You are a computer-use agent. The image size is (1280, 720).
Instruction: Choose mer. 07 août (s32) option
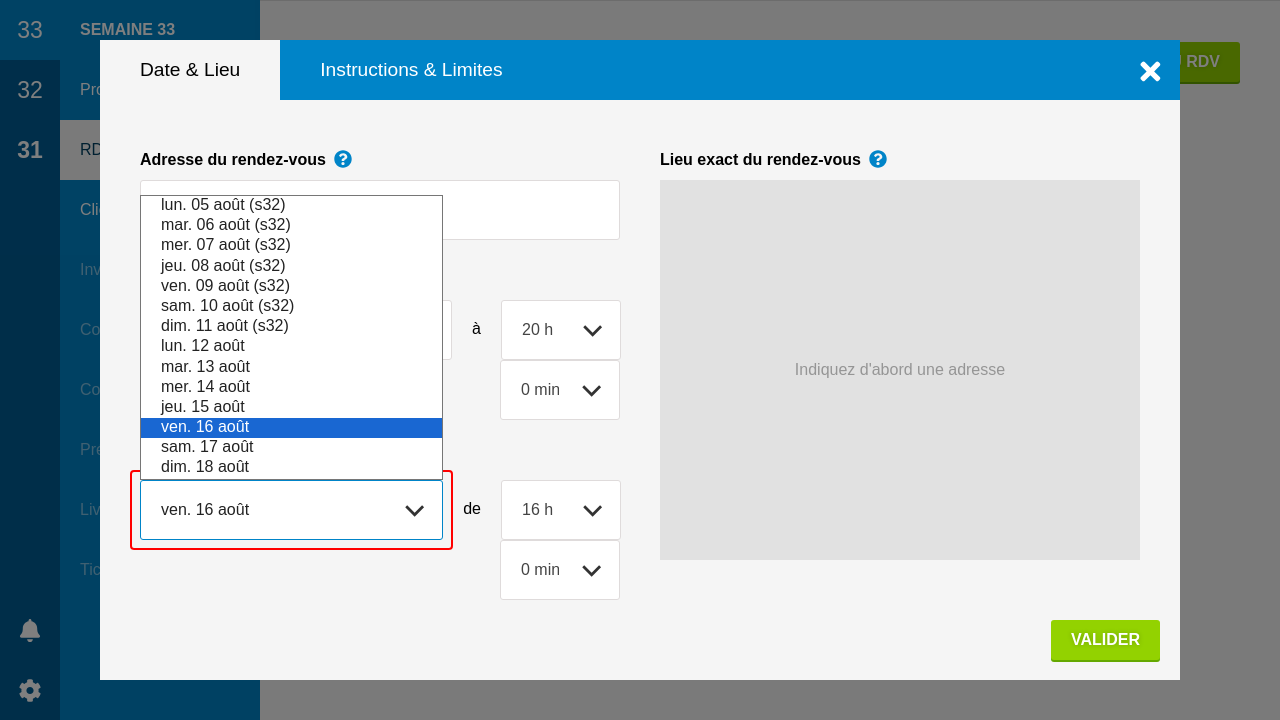point(226,245)
